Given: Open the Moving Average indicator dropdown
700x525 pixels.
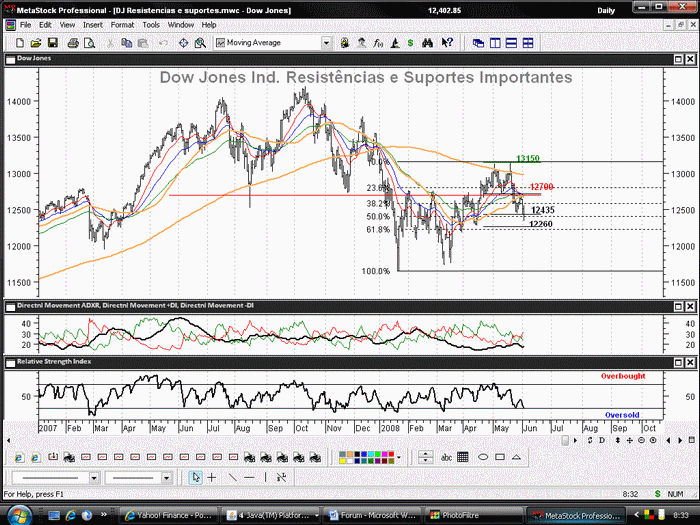Looking at the screenshot, I should [x=326, y=43].
